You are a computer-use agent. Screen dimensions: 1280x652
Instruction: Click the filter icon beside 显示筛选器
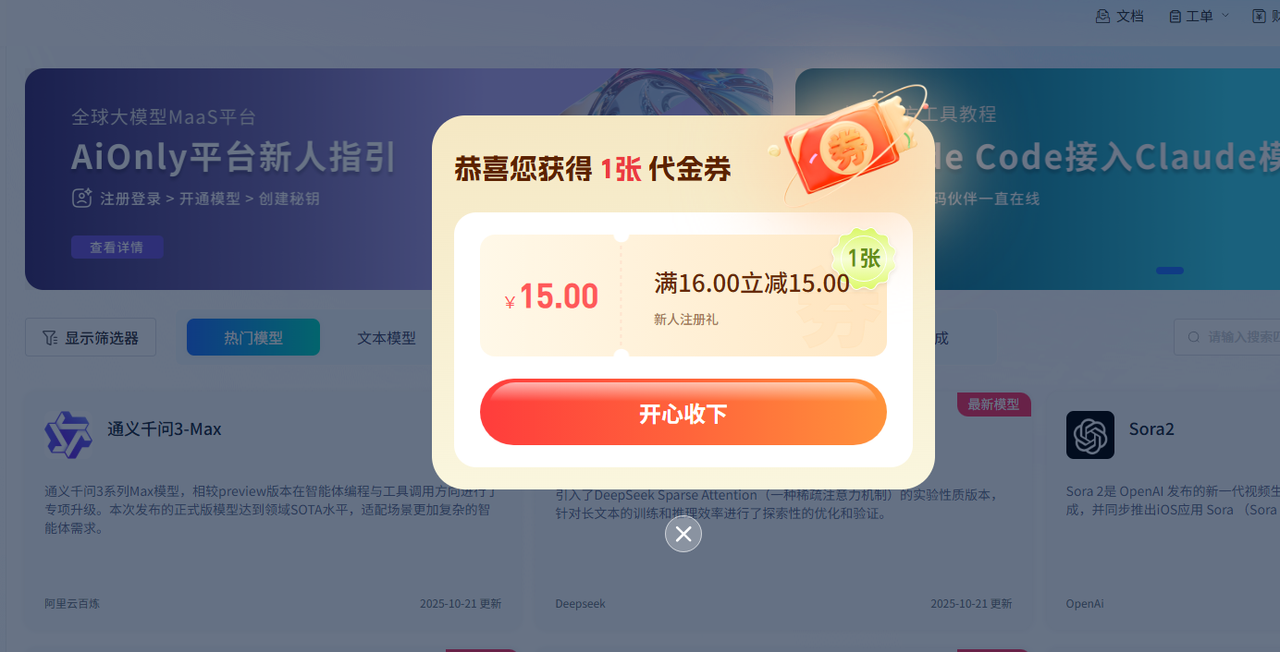tap(50, 338)
